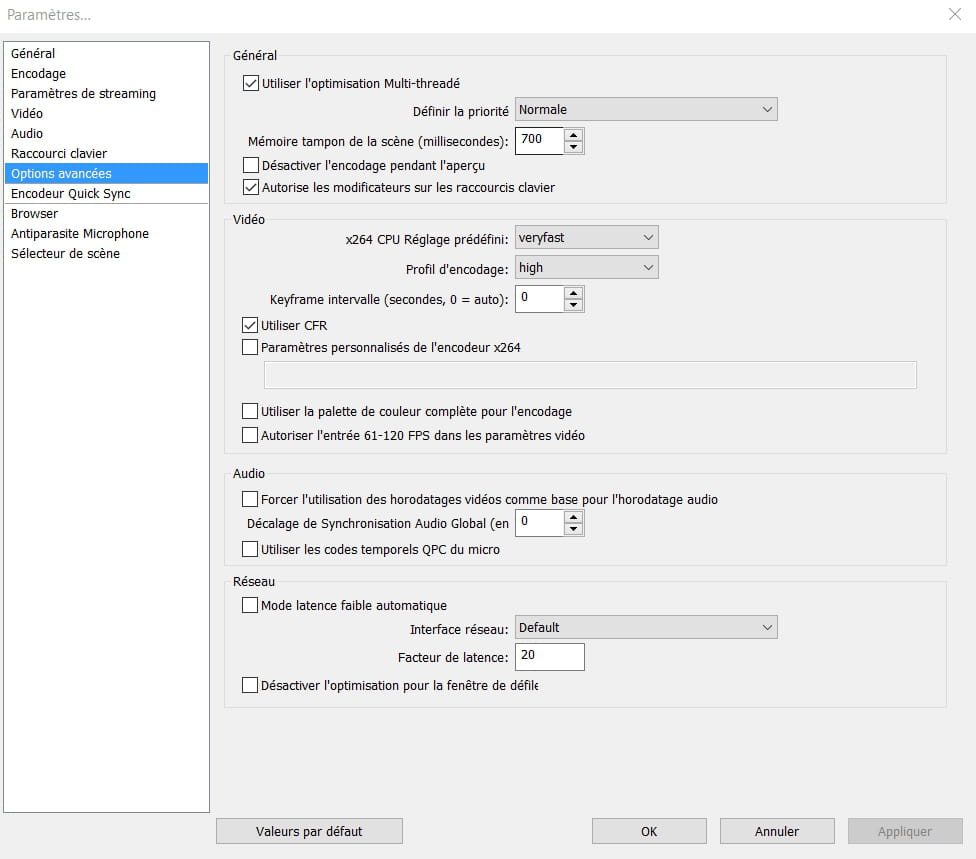Select Browser in the sidebar list
This screenshot has width=976, height=859.
[106, 214]
